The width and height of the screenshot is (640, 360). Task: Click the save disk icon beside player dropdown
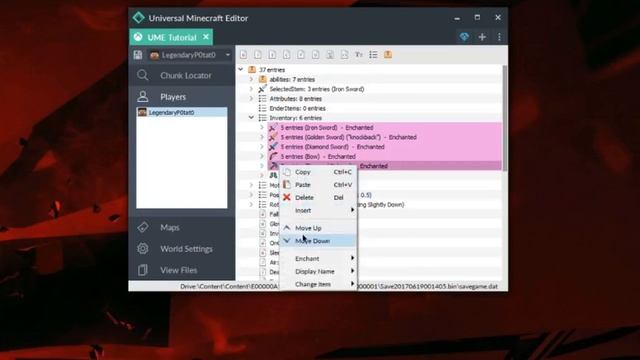point(138,55)
